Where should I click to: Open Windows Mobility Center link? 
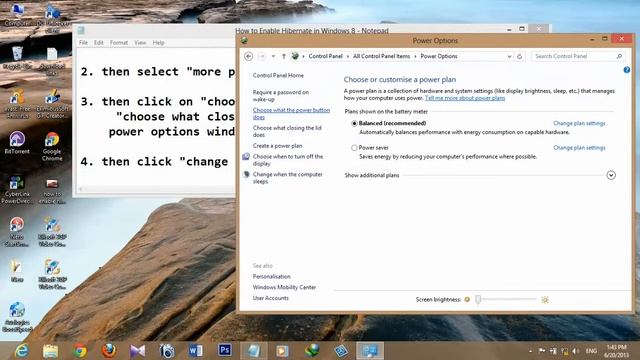(x=284, y=287)
